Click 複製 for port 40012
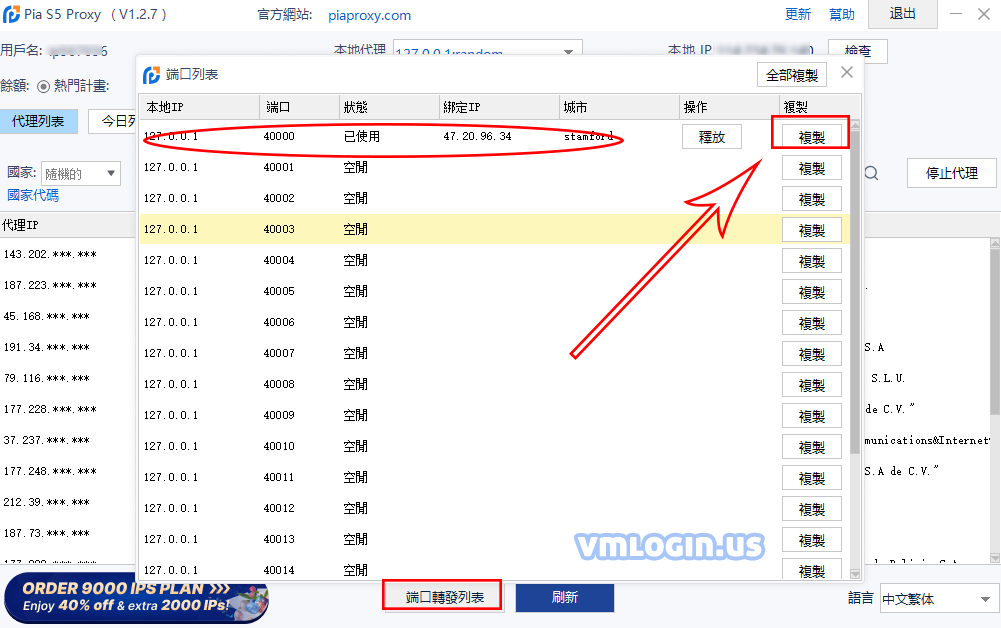1001x628 pixels. [x=811, y=509]
